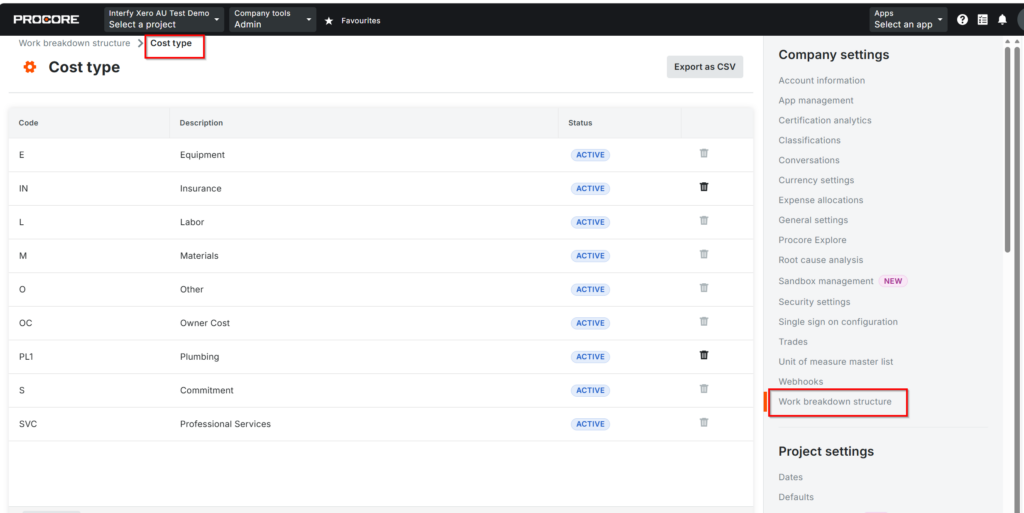Open Expense allocations settings
The width and height of the screenshot is (1024, 513).
click(x=821, y=200)
